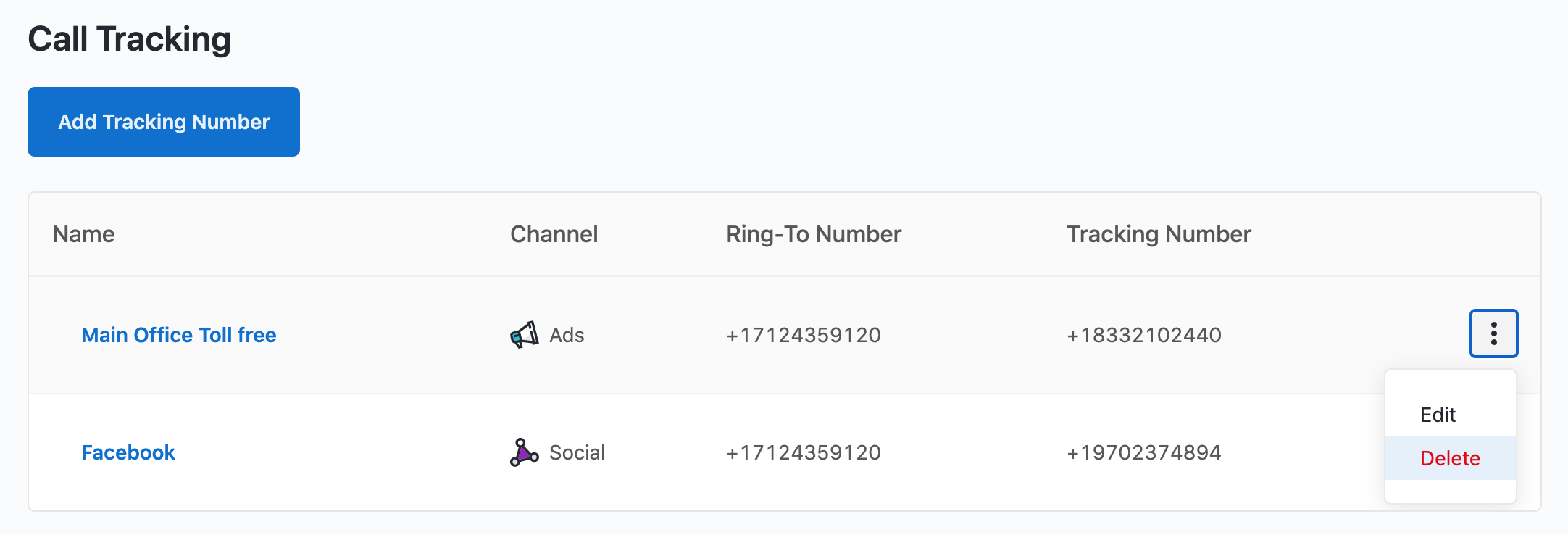Select ring-to number in Facebook row

804,452
